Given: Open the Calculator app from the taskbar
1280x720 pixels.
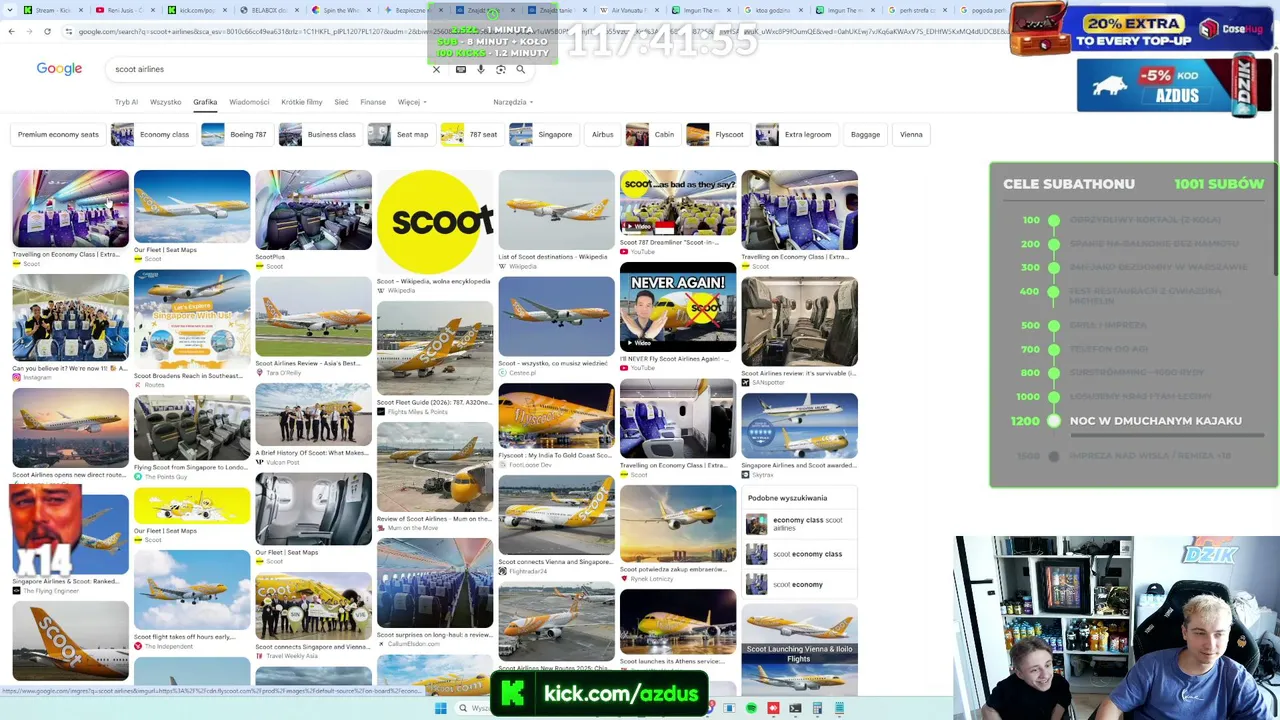Looking at the screenshot, I should (x=817, y=708).
